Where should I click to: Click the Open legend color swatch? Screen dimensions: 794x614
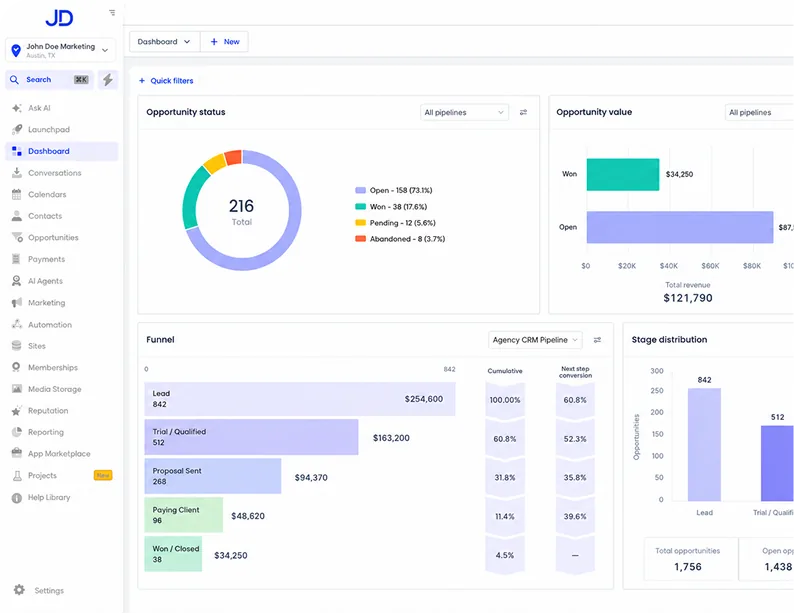coord(360,190)
